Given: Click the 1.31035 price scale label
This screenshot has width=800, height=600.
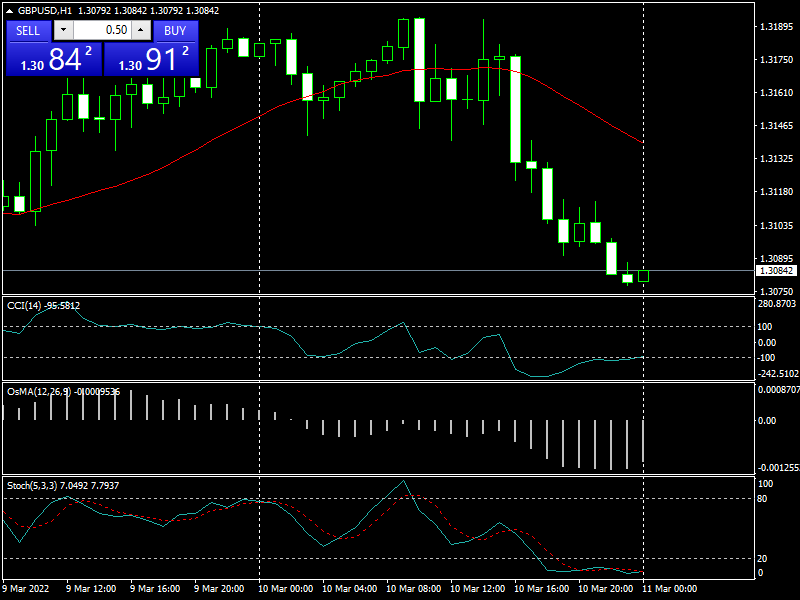Looking at the screenshot, I should [x=777, y=226].
